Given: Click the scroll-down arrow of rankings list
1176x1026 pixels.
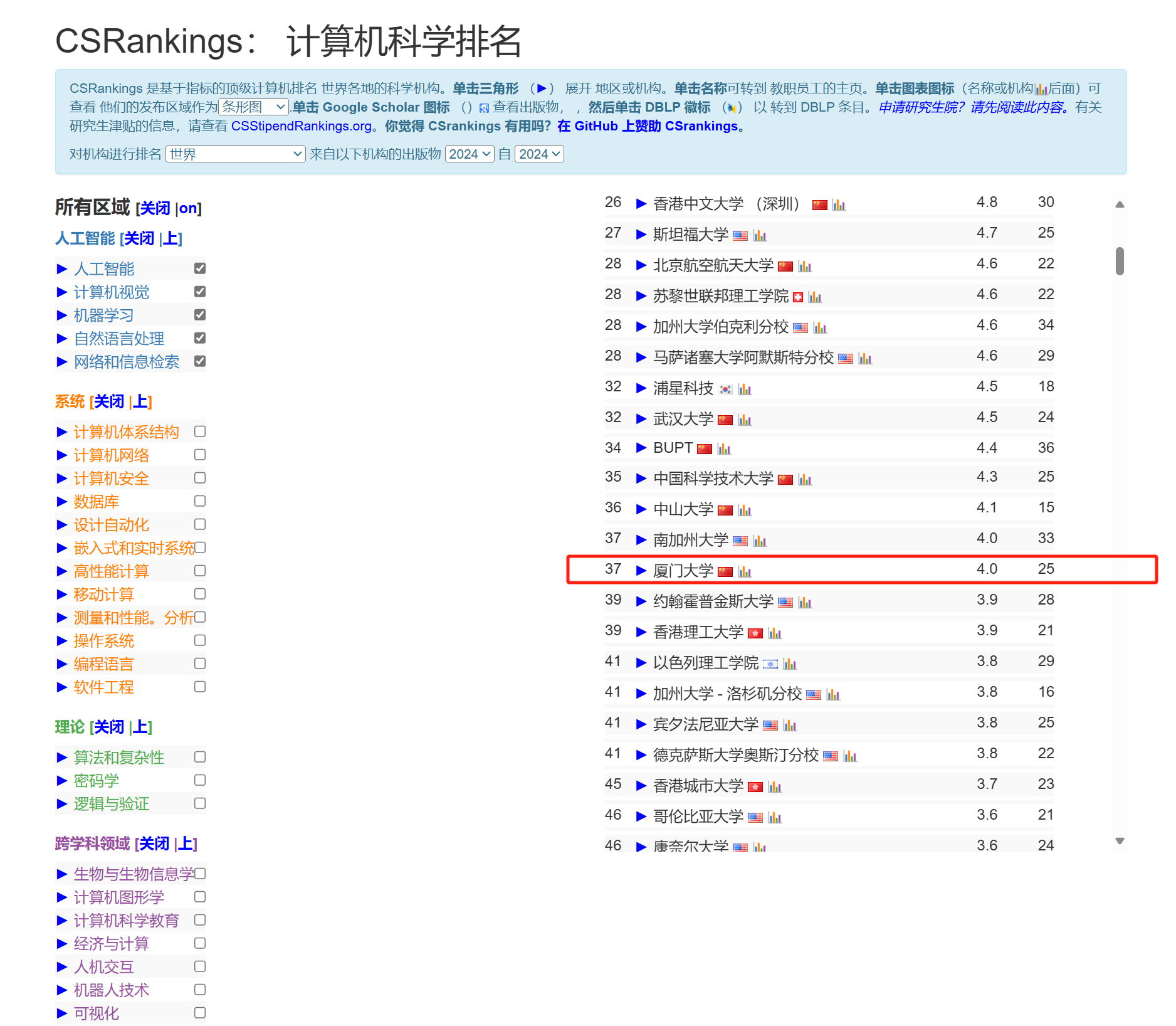Looking at the screenshot, I should coord(1120,841).
